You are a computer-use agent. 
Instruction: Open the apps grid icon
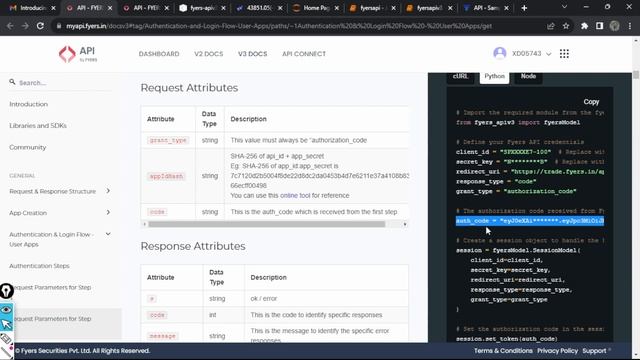click(564, 54)
